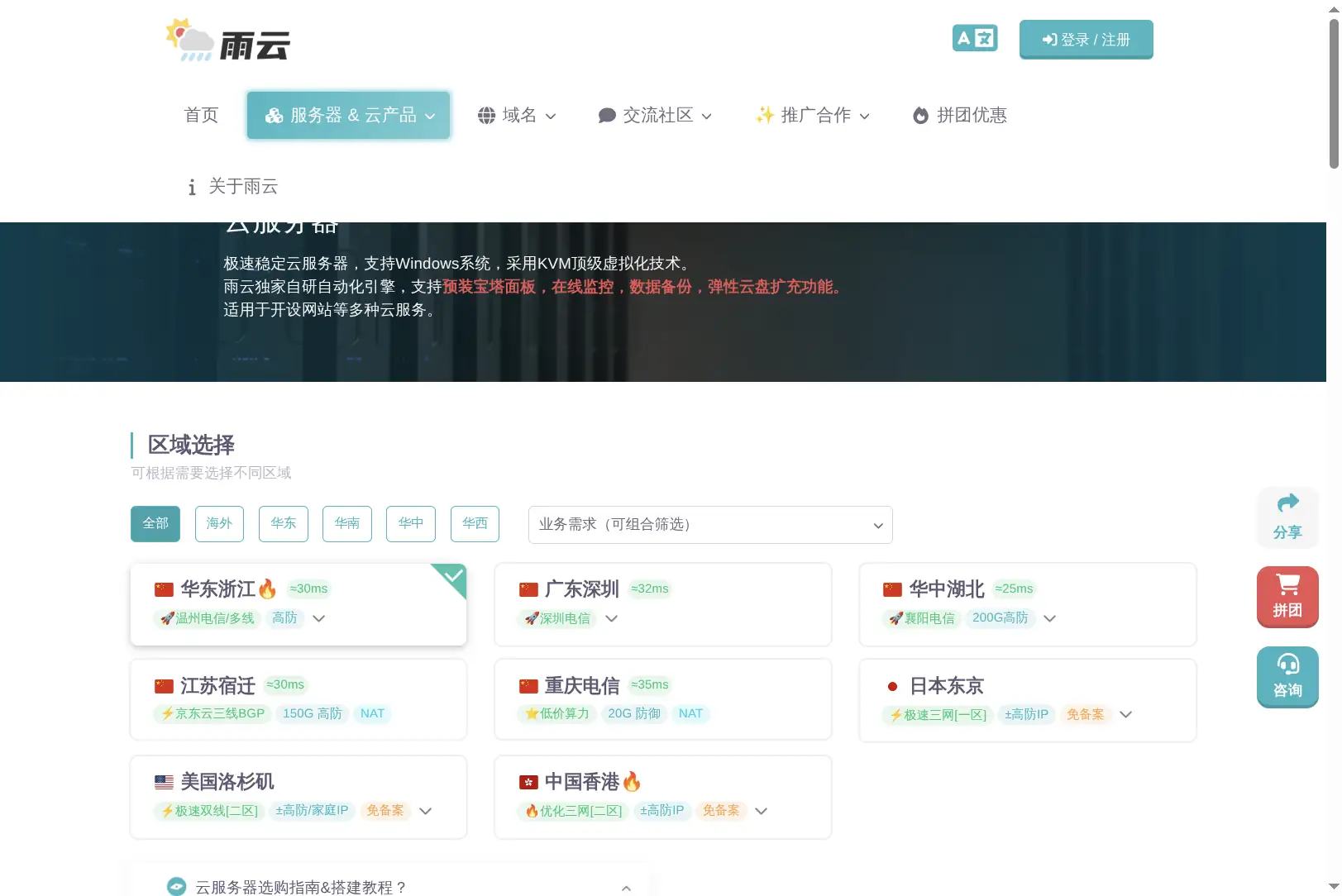Click the 咨询 headset button

tap(1287, 677)
